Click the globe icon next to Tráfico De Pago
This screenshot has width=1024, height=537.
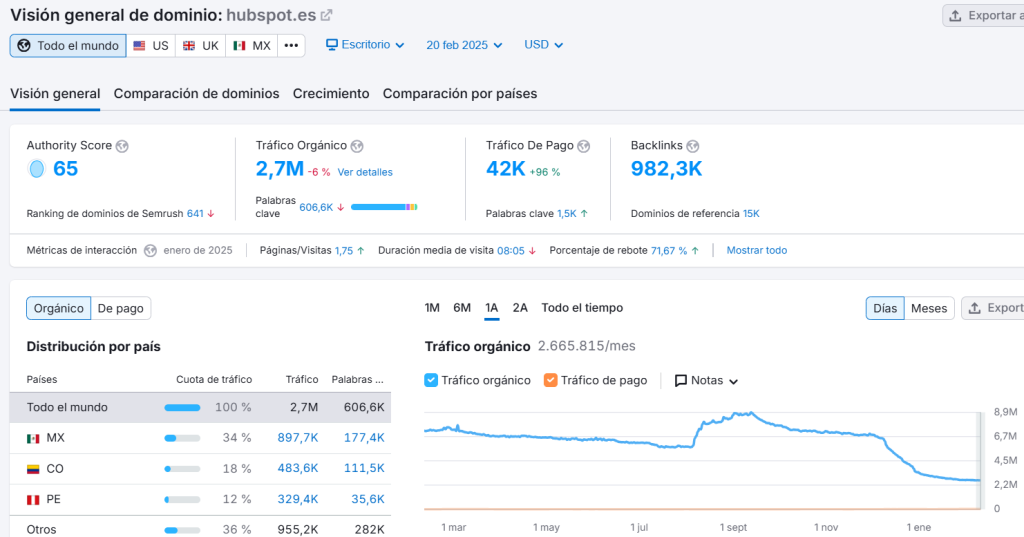pos(584,146)
